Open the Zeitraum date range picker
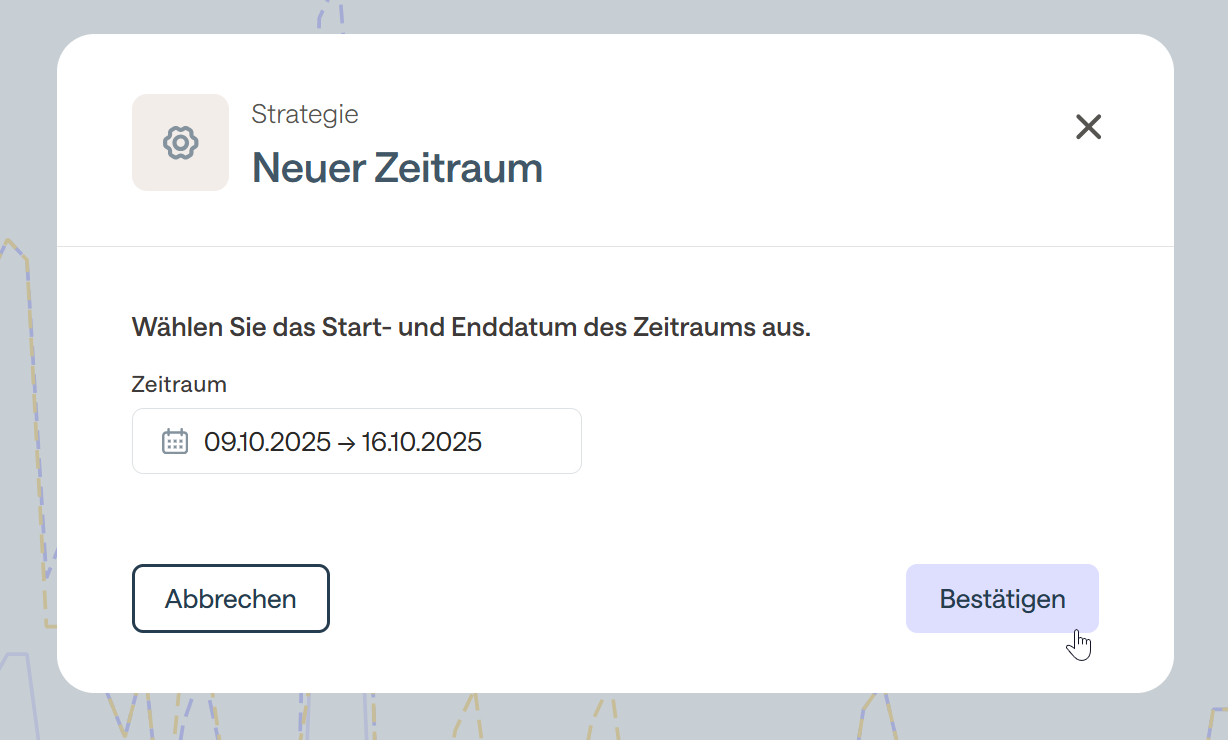The image size is (1228, 740). [x=356, y=441]
